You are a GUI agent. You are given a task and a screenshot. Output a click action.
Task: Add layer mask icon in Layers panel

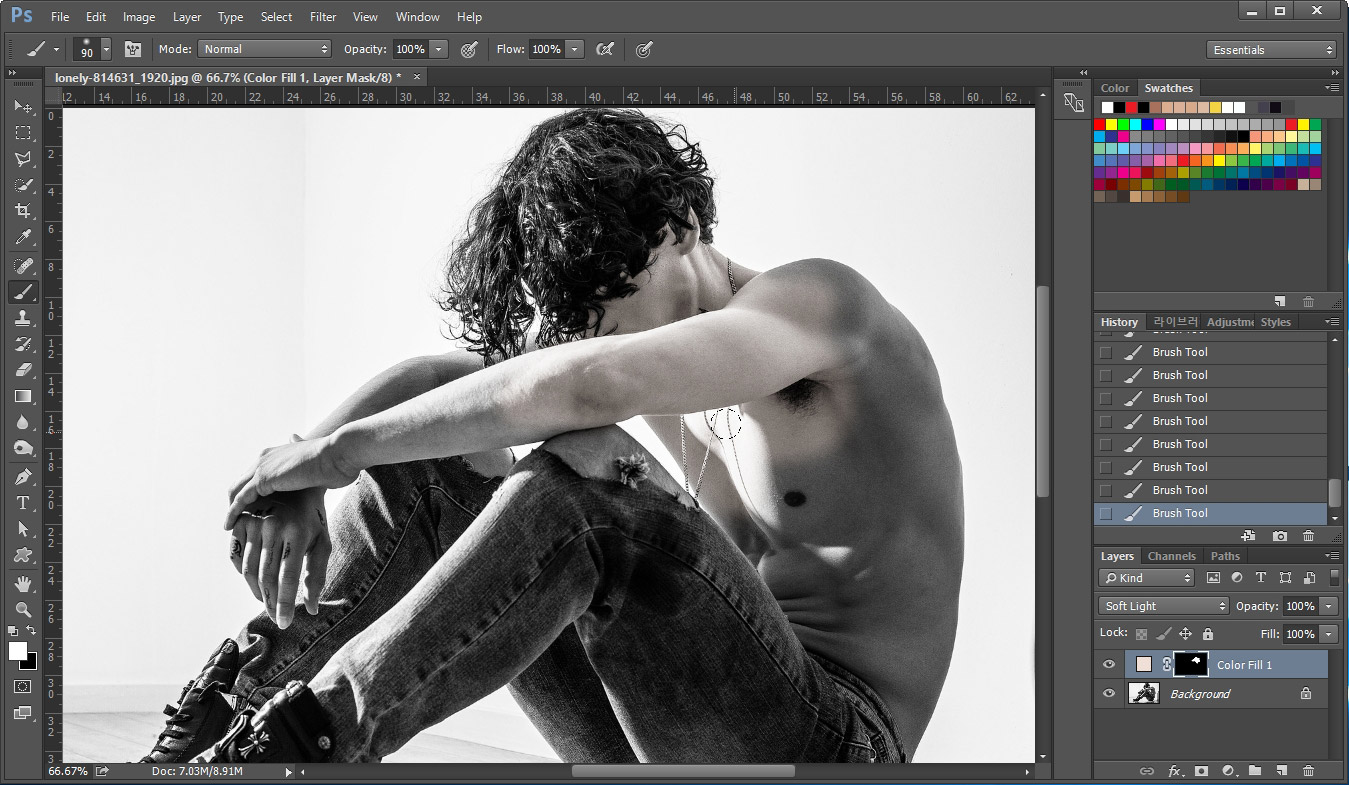click(1202, 771)
